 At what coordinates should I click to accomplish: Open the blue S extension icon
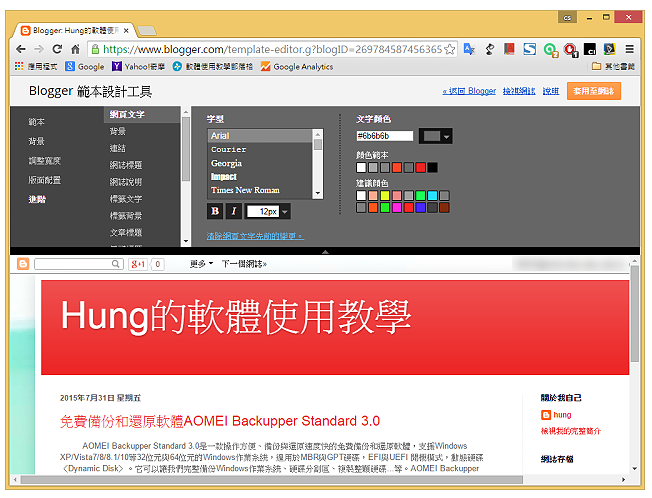click(529, 49)
